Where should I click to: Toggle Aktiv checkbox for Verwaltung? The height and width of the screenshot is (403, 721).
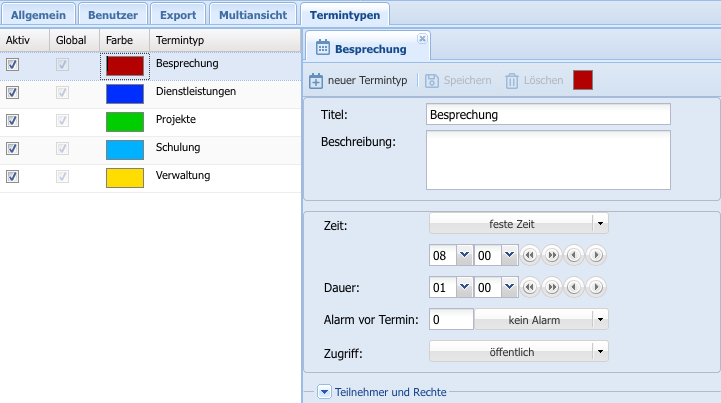tap(13, 177)
